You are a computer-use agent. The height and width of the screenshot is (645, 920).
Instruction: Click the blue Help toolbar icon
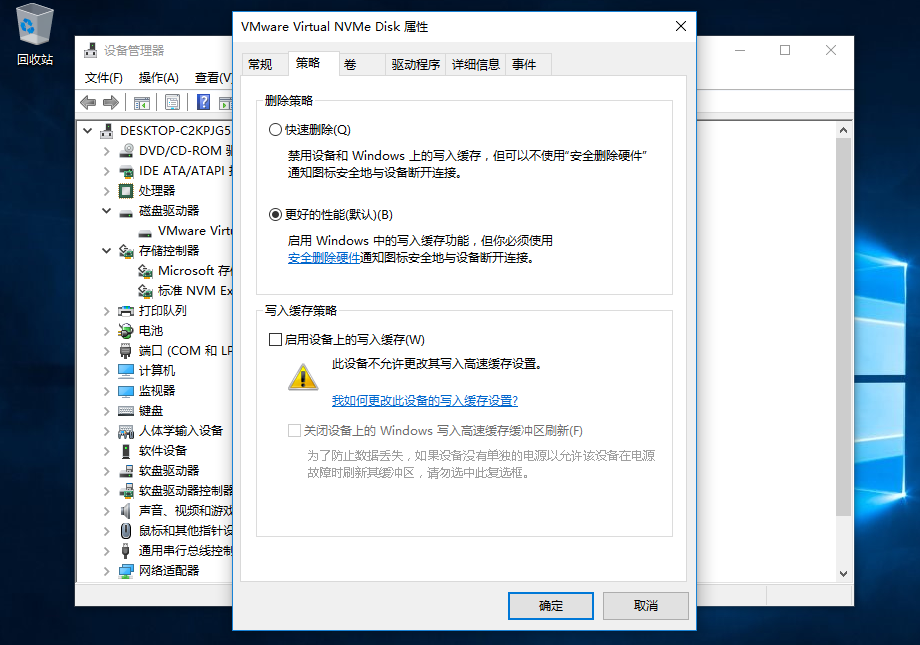[203, 103]
